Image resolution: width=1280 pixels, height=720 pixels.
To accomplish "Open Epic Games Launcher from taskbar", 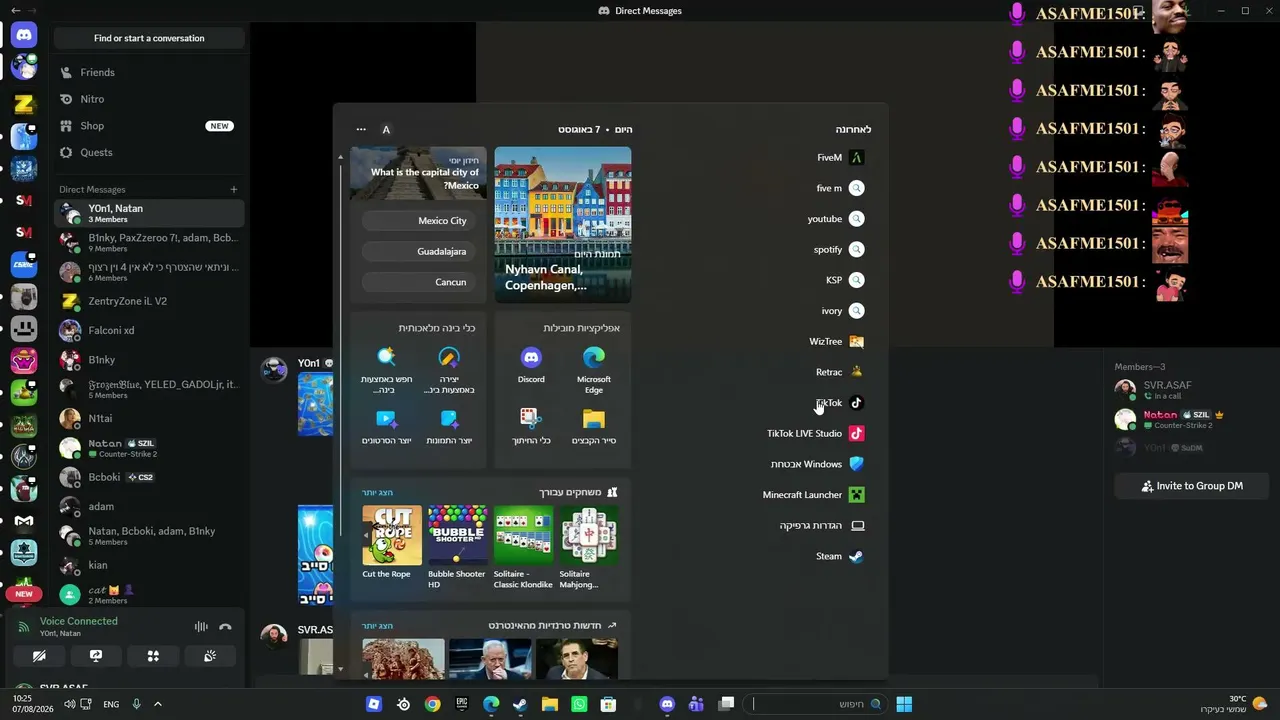I will click(462, 704).
